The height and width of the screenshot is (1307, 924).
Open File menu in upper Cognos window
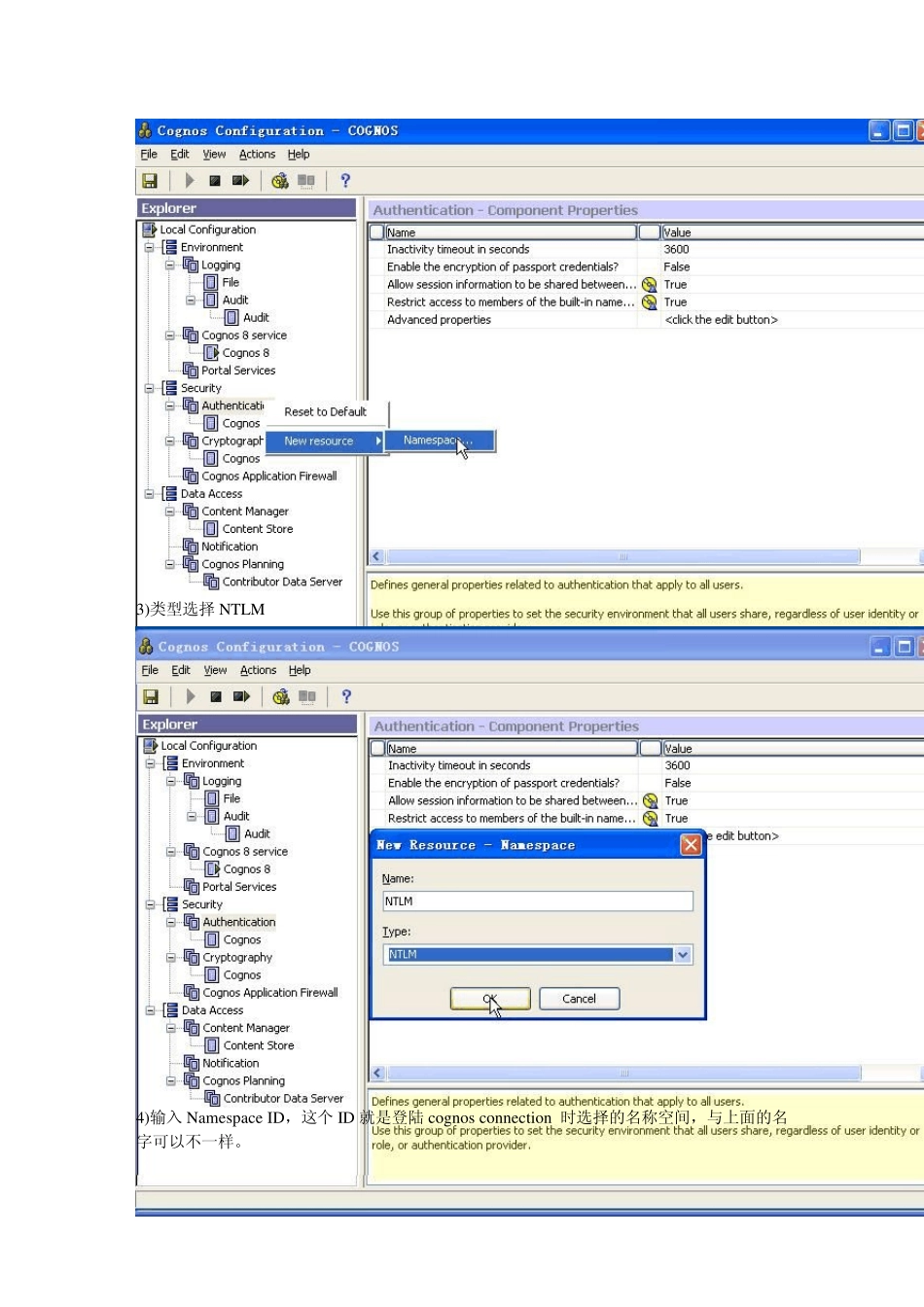[149, 155]
